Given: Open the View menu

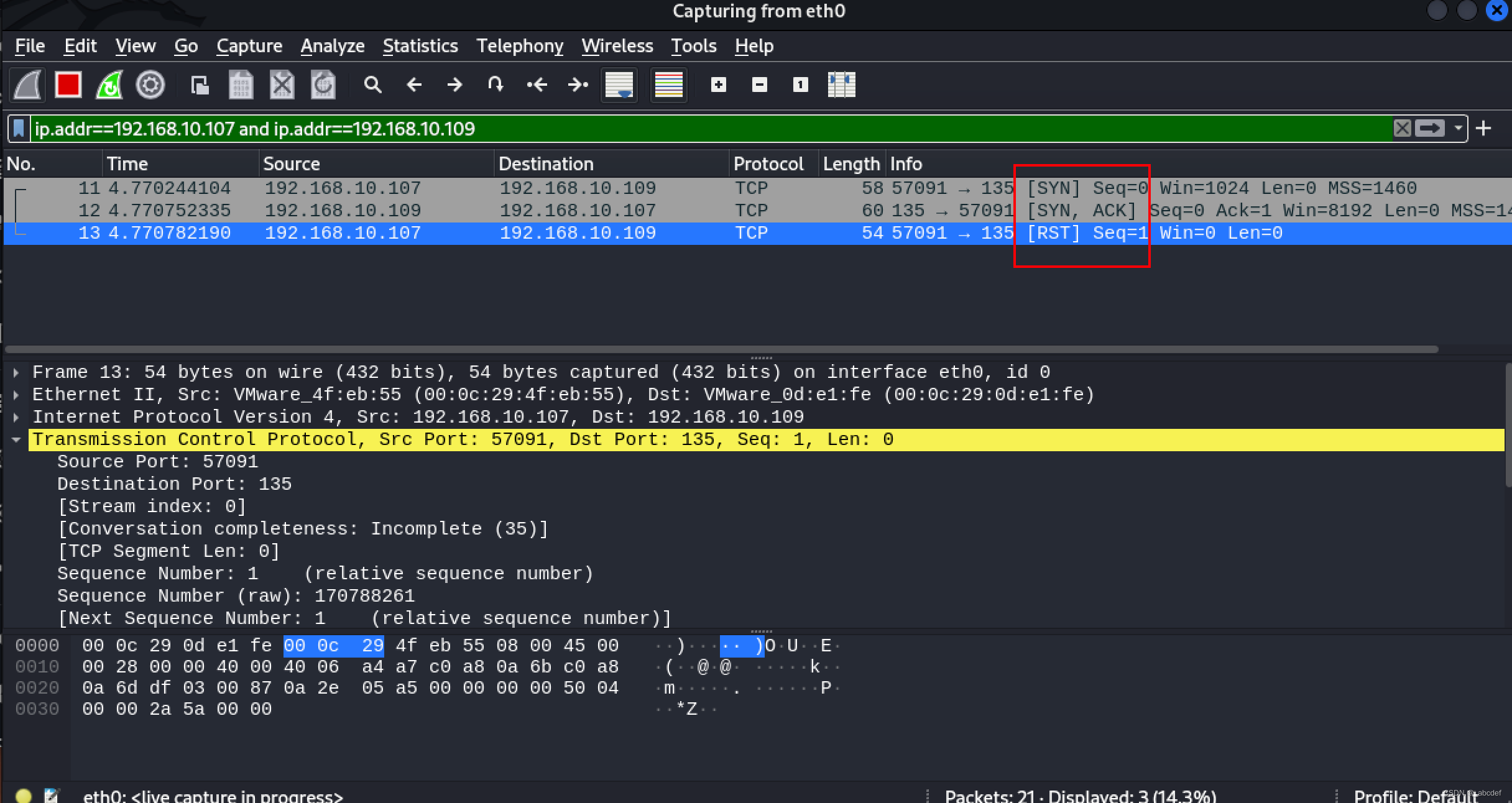Looking at the screenshot, I should [x=136, y=46].
